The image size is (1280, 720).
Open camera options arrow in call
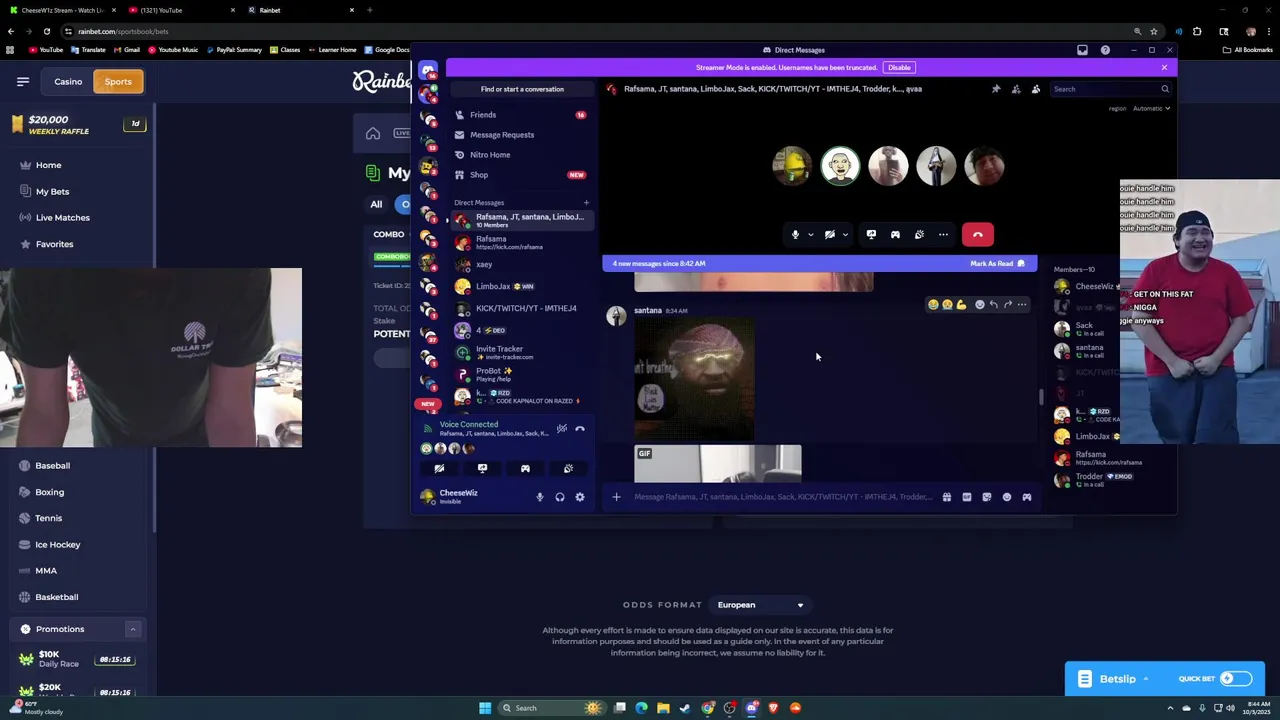[845, 235]
